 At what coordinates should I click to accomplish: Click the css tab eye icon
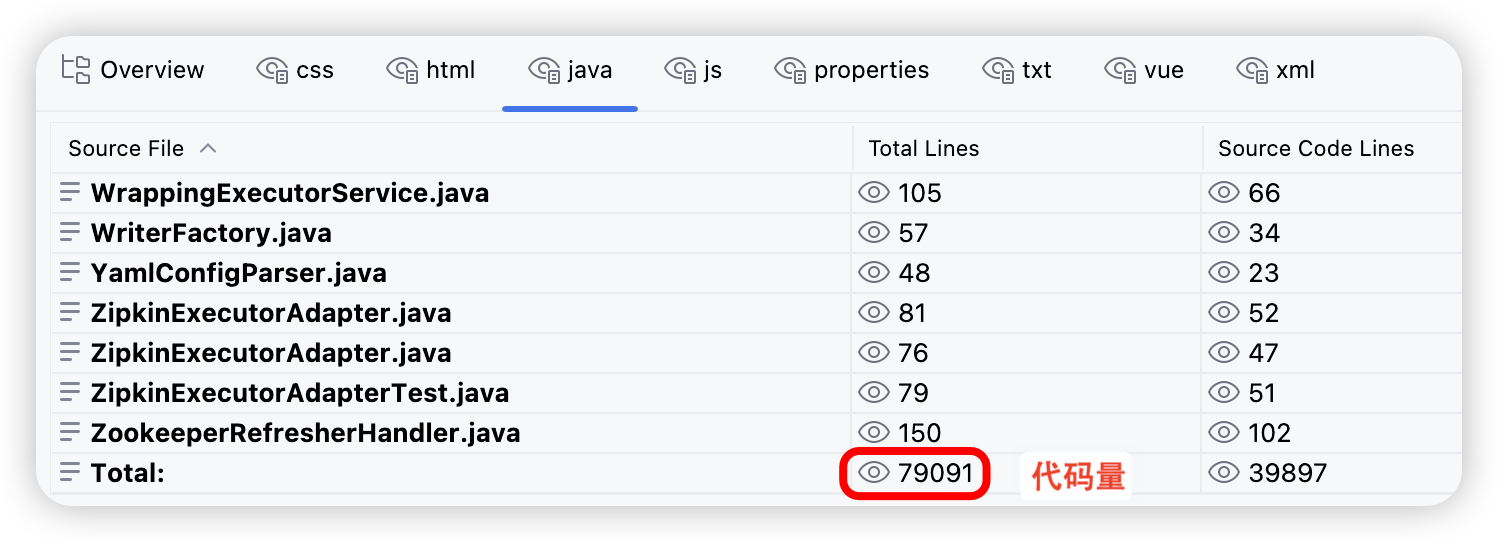click(x=272, y=70)
